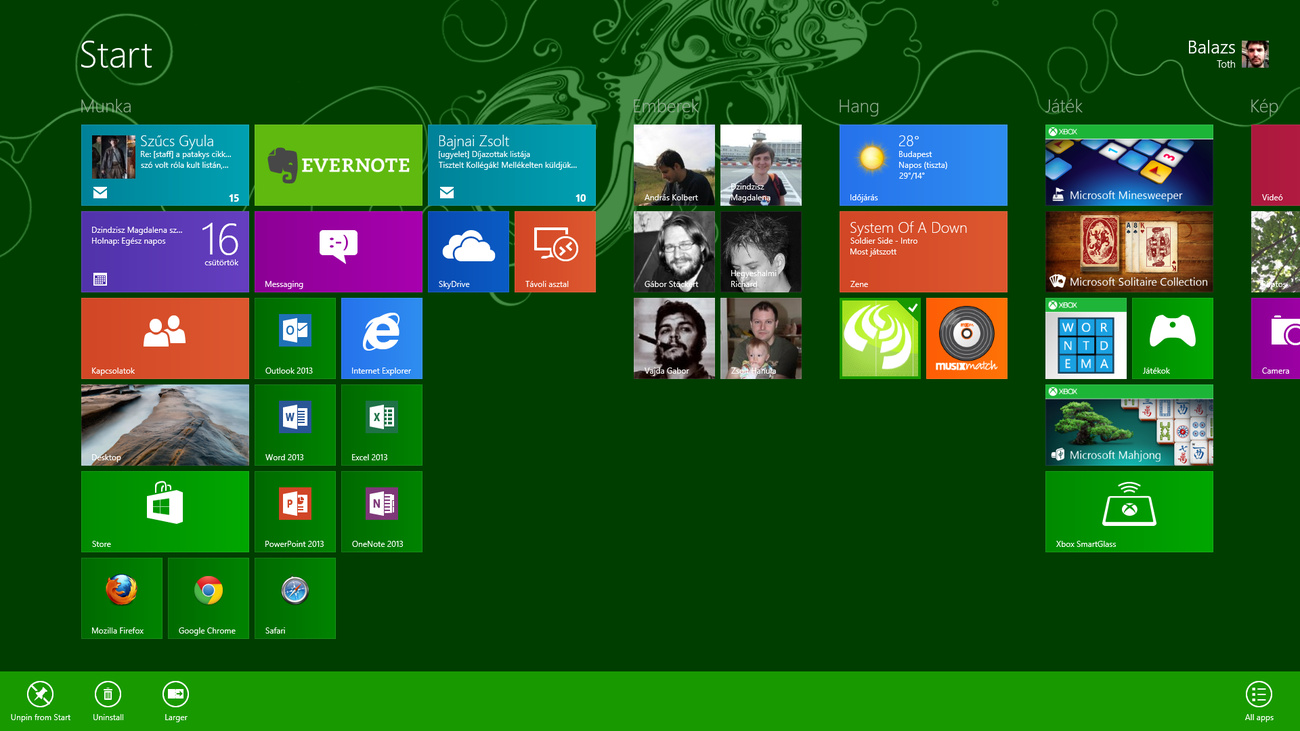Open Mozilla Firefox tile
Image resolution: width=1300 pixels, height=731 pixels.
tap(121, 598)
